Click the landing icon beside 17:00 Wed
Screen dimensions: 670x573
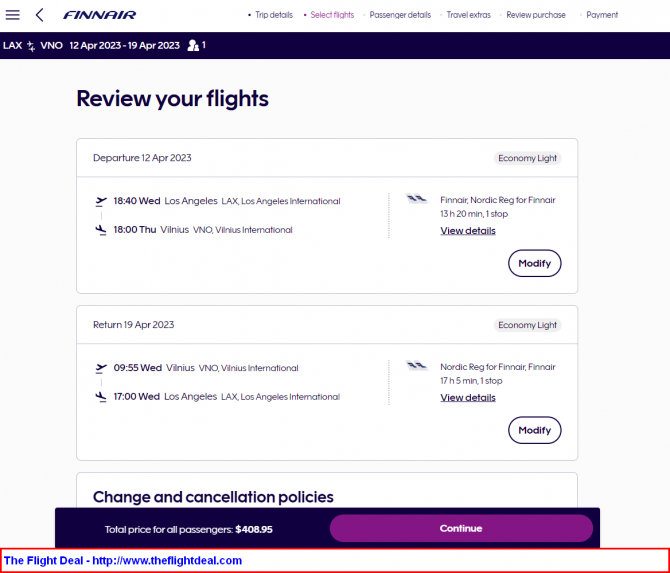click(x=101, y=397)
